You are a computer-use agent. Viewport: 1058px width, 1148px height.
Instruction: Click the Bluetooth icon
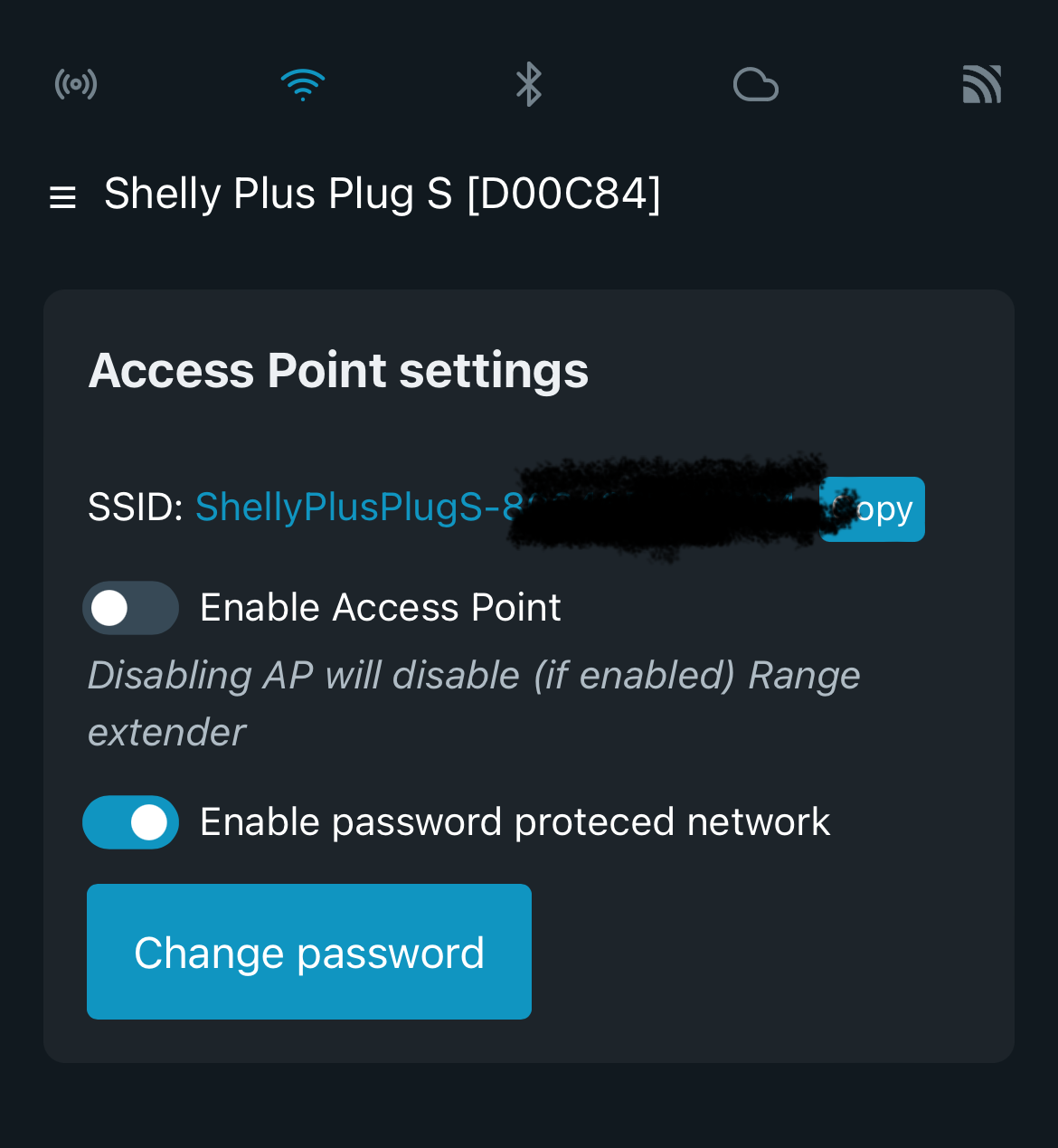coord(529,83)
